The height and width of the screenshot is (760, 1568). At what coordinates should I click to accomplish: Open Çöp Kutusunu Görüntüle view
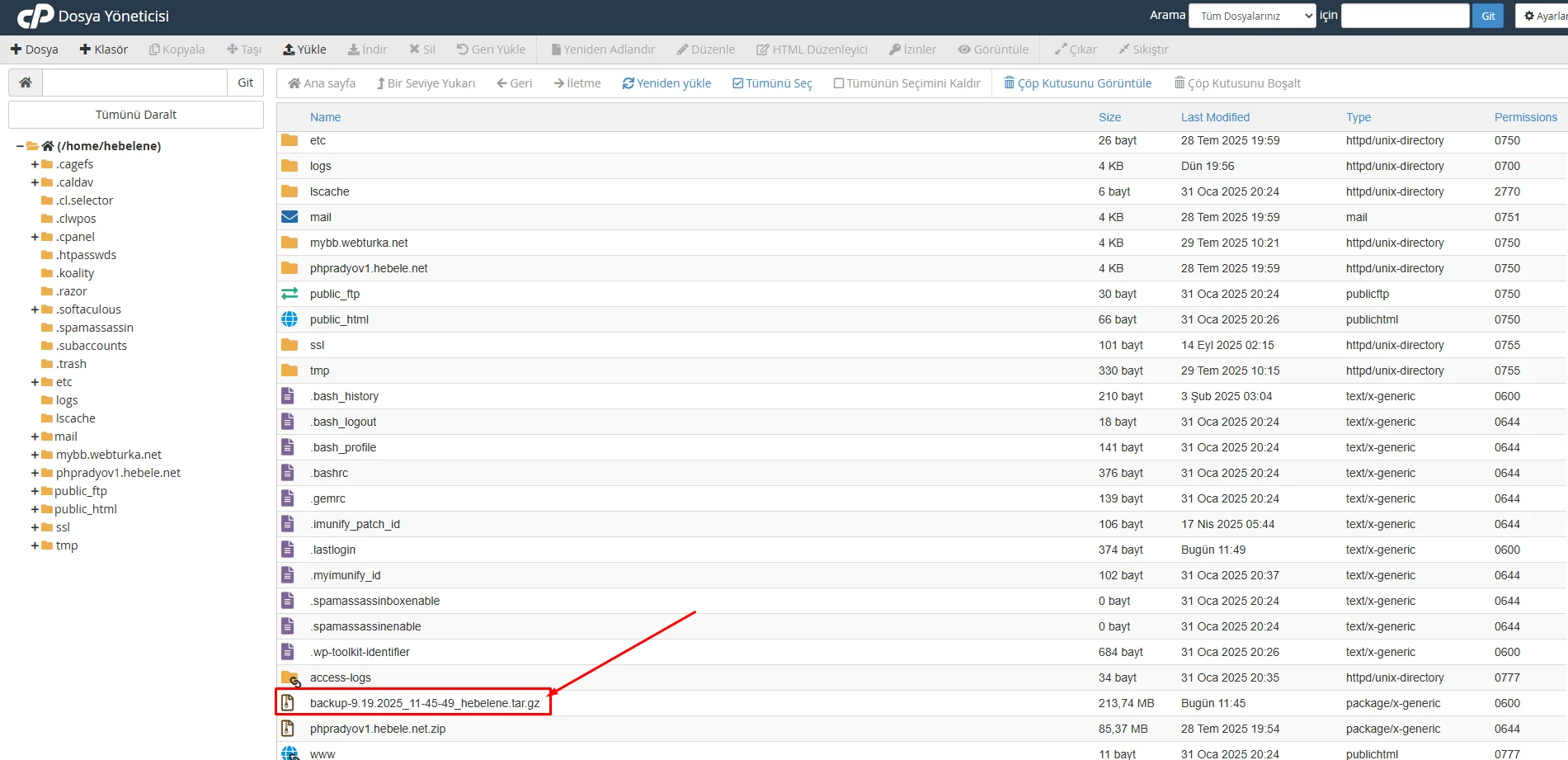coord(1008,83)
